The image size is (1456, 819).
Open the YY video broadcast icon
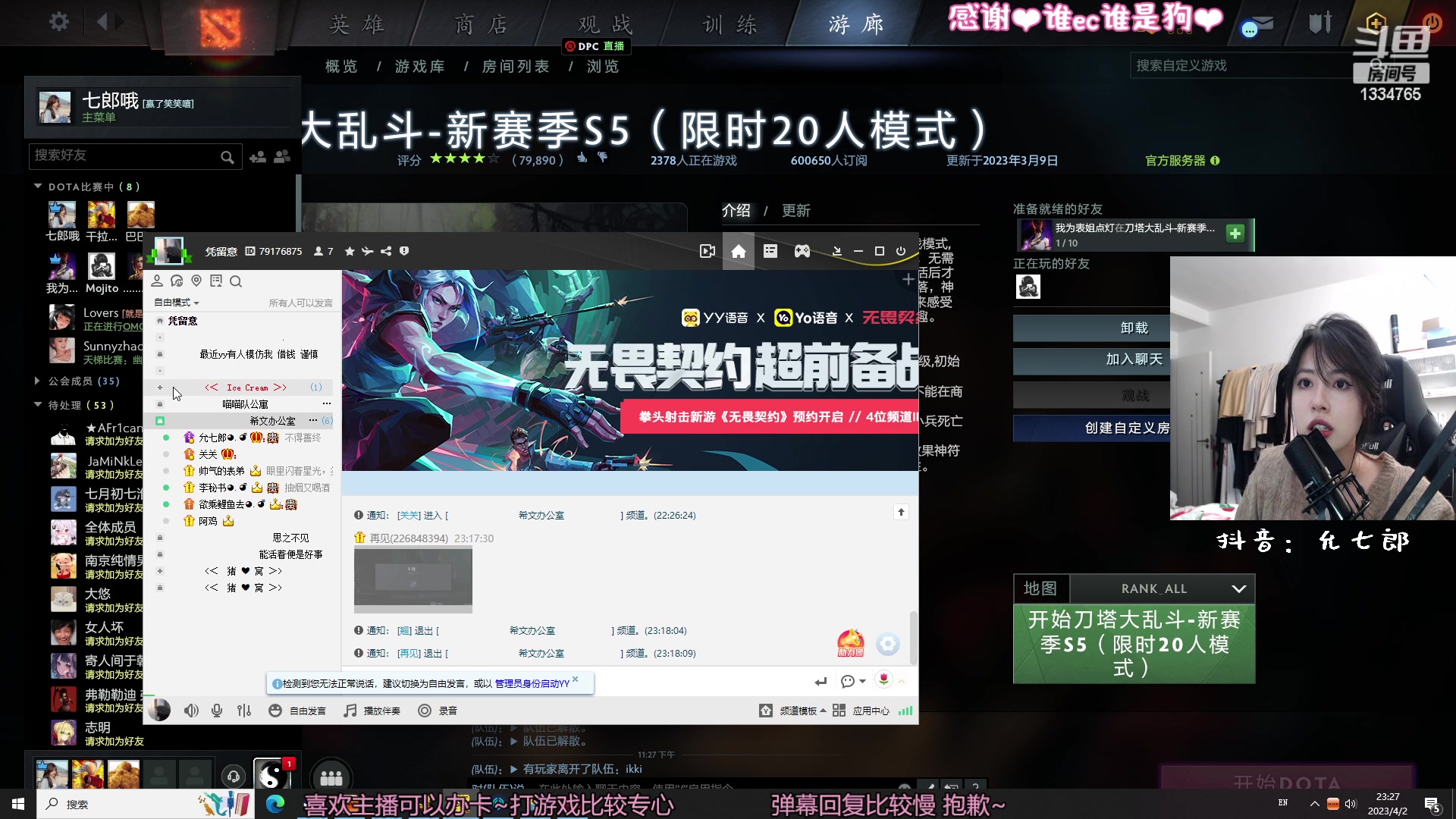[708, 251]
